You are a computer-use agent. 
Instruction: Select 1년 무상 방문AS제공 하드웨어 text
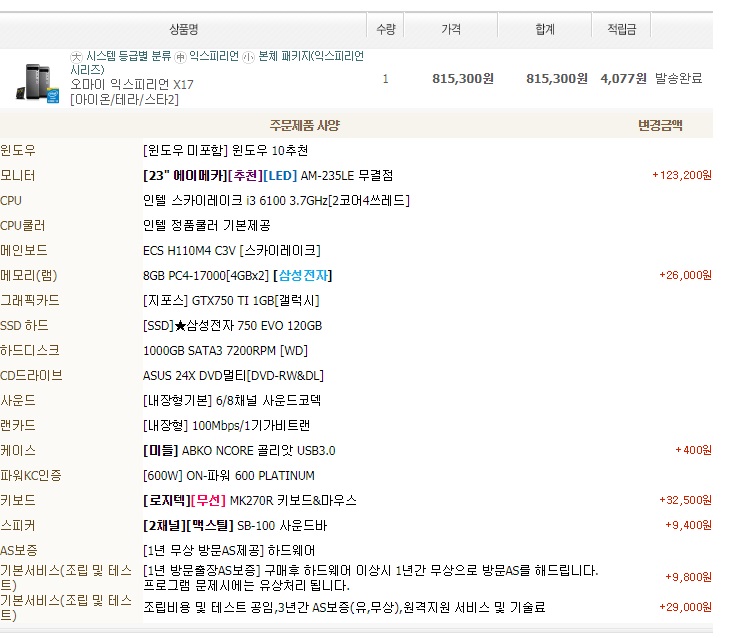pos(229,551)
